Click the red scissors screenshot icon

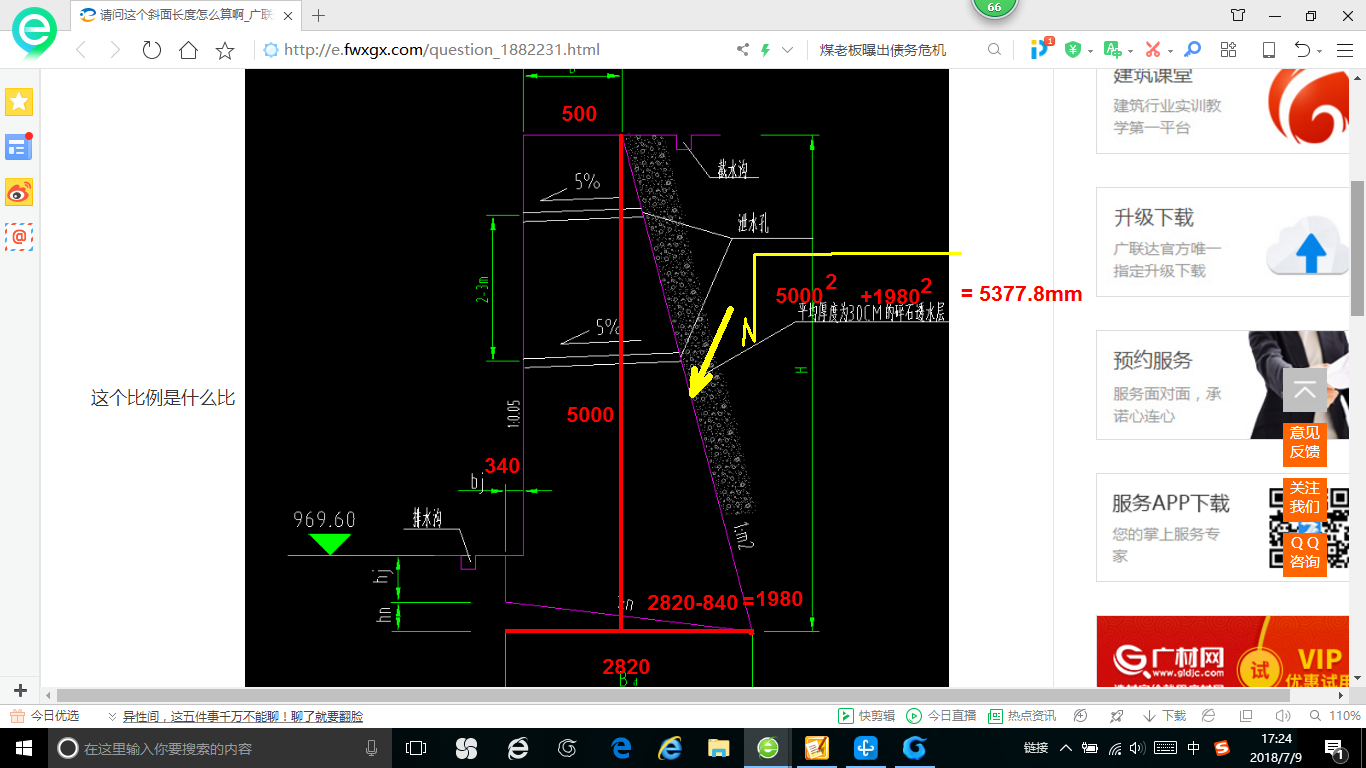(1152, 49)
